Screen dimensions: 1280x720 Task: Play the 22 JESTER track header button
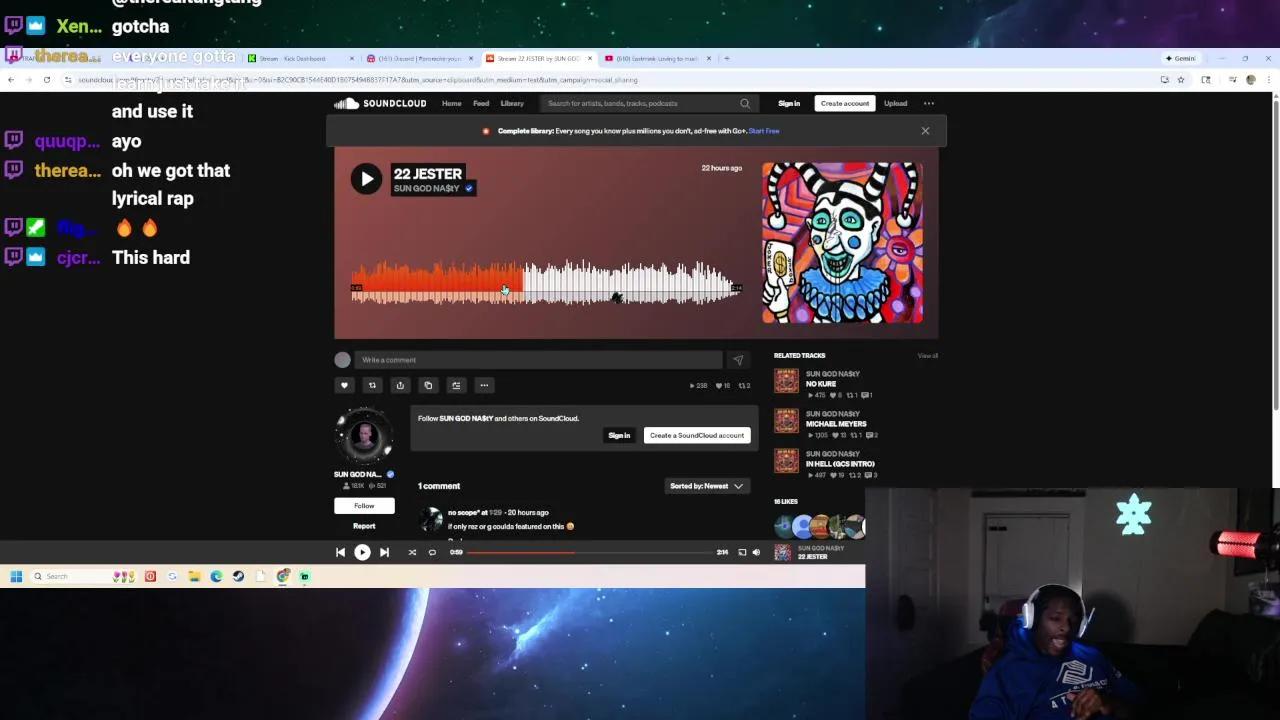(x=366, y=179)
